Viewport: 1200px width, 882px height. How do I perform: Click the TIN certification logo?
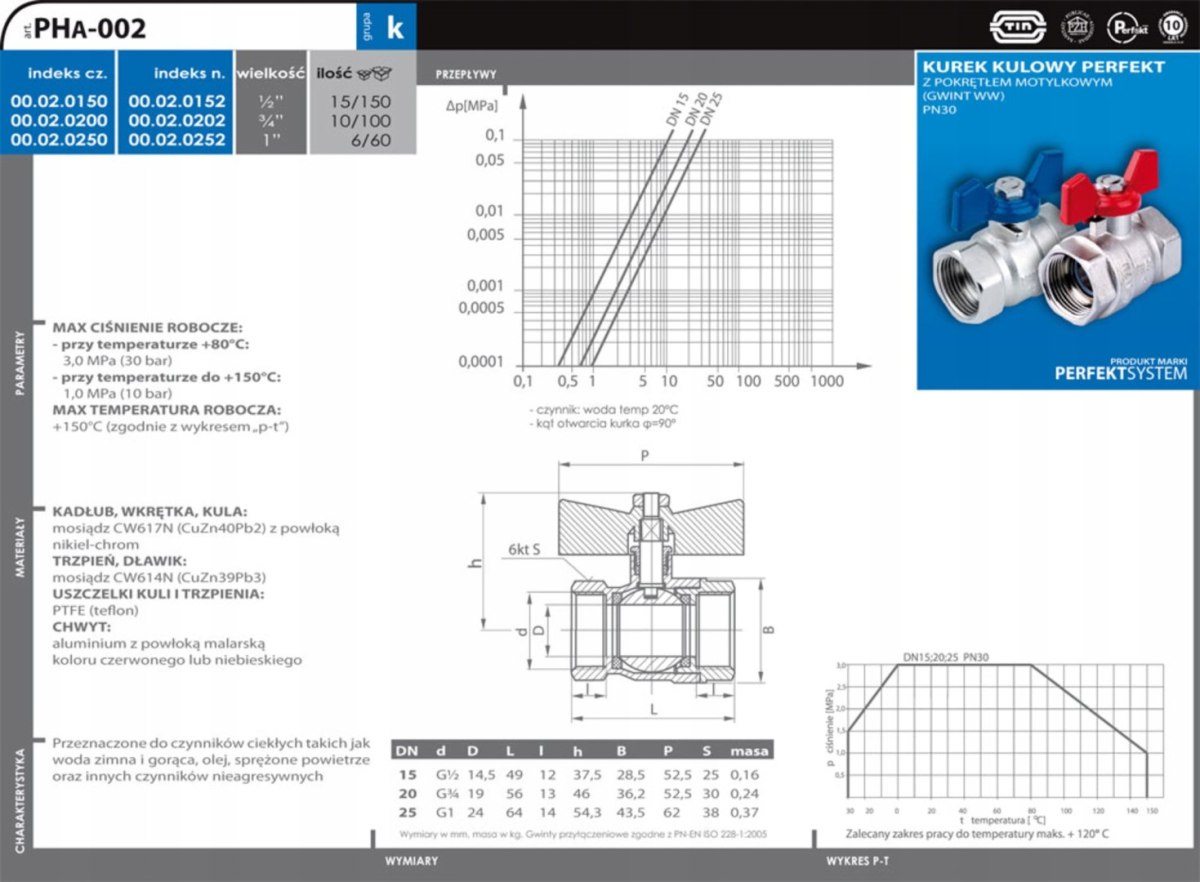click(x=1016, y=25)
